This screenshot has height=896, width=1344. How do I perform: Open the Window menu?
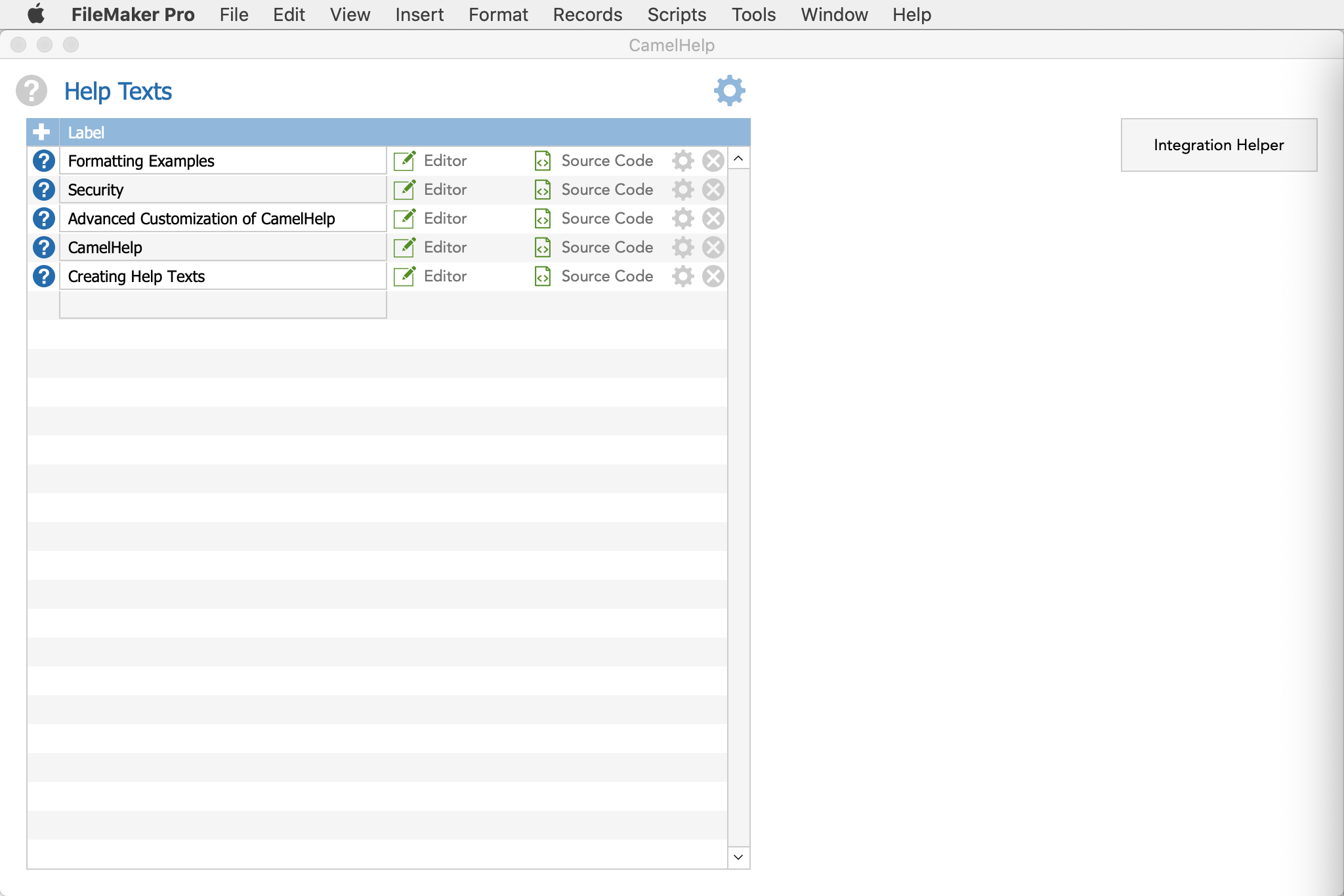[x=834, y=14]
